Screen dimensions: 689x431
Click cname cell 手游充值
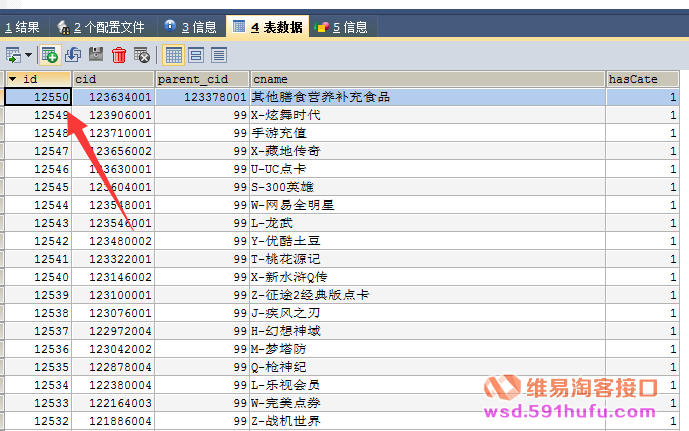tap(428, 133)
